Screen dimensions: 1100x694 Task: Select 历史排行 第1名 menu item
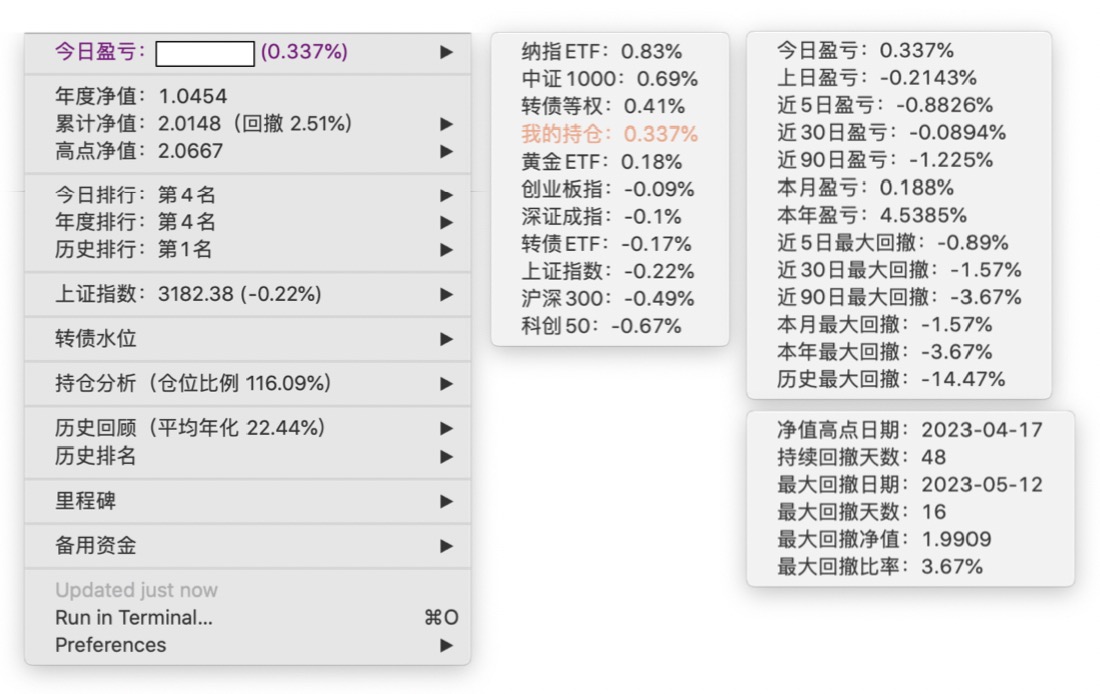click(x=133, y=250)
